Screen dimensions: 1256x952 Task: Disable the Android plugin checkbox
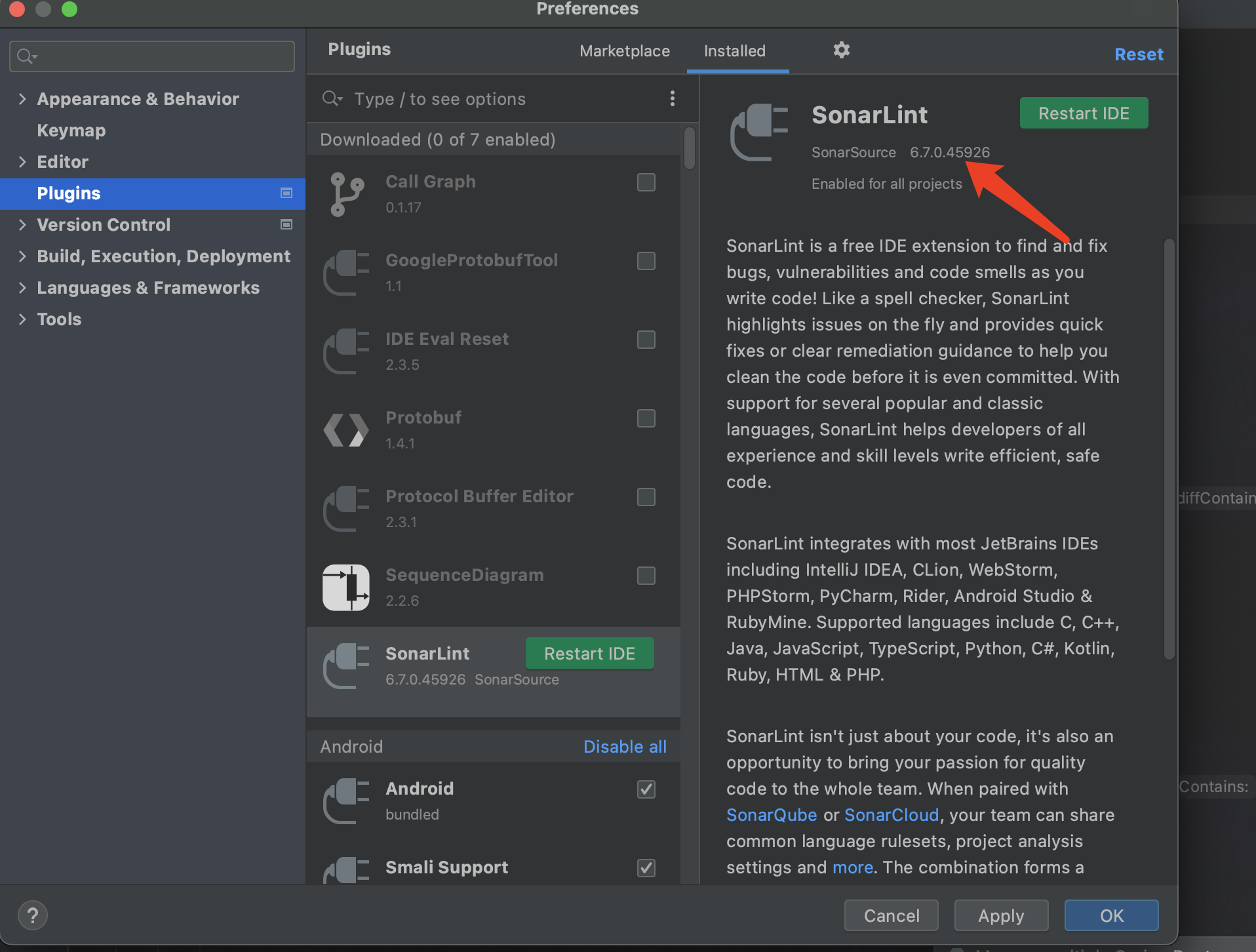click(646, 789)
